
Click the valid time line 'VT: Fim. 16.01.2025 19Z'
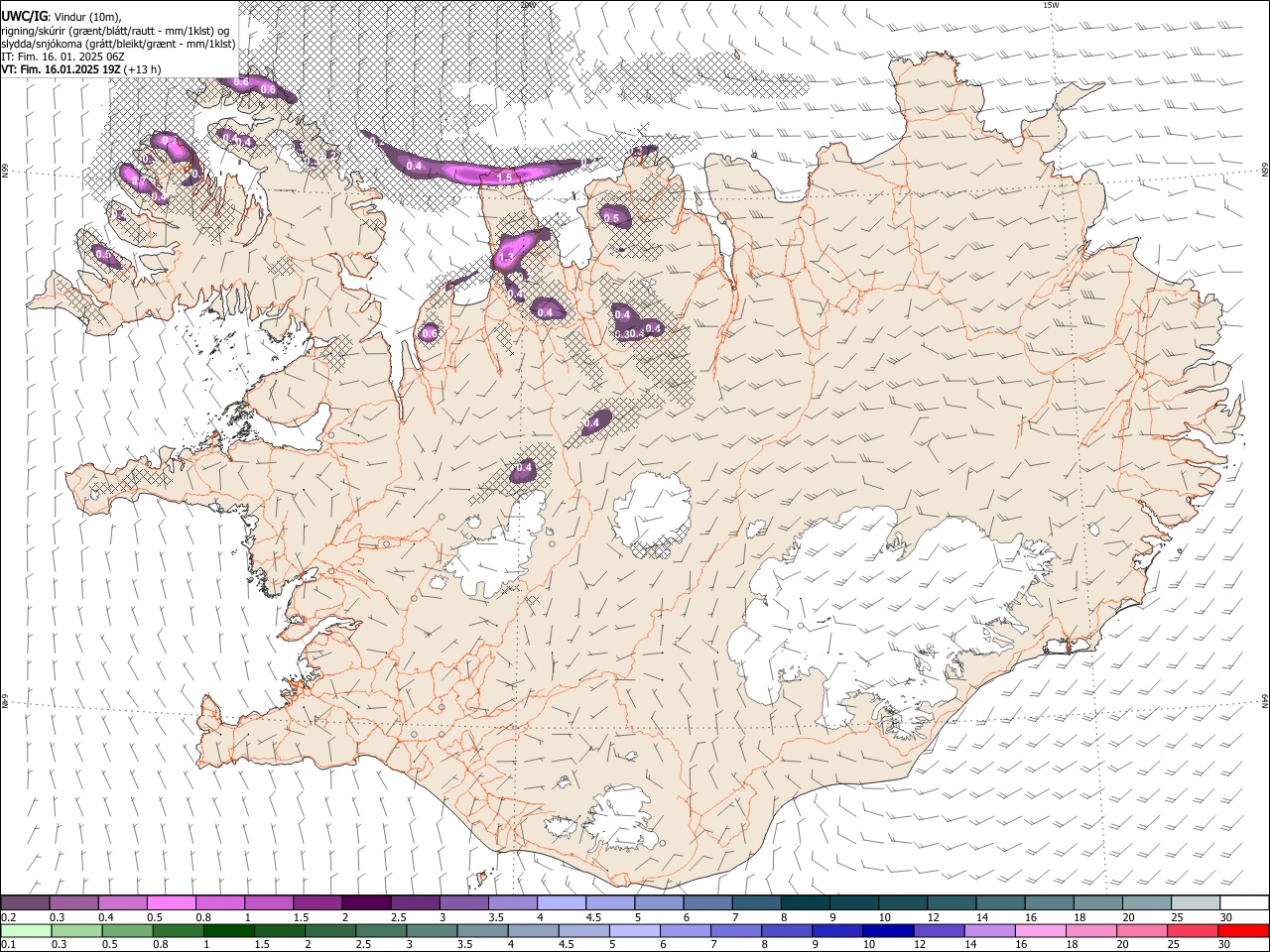59,69
